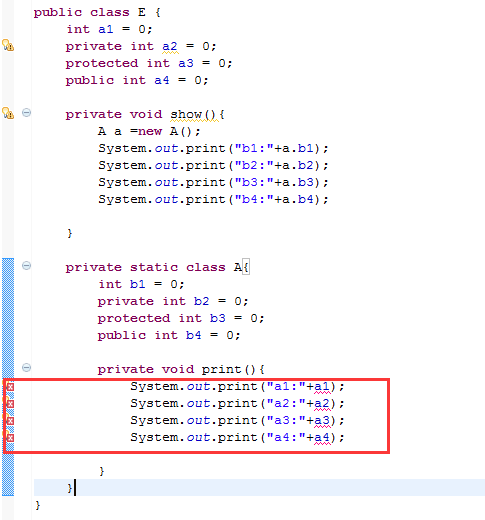Click closing brace of class A at cursor line
The height and width of the screenshot is (520, 485).
coord(69,488)
